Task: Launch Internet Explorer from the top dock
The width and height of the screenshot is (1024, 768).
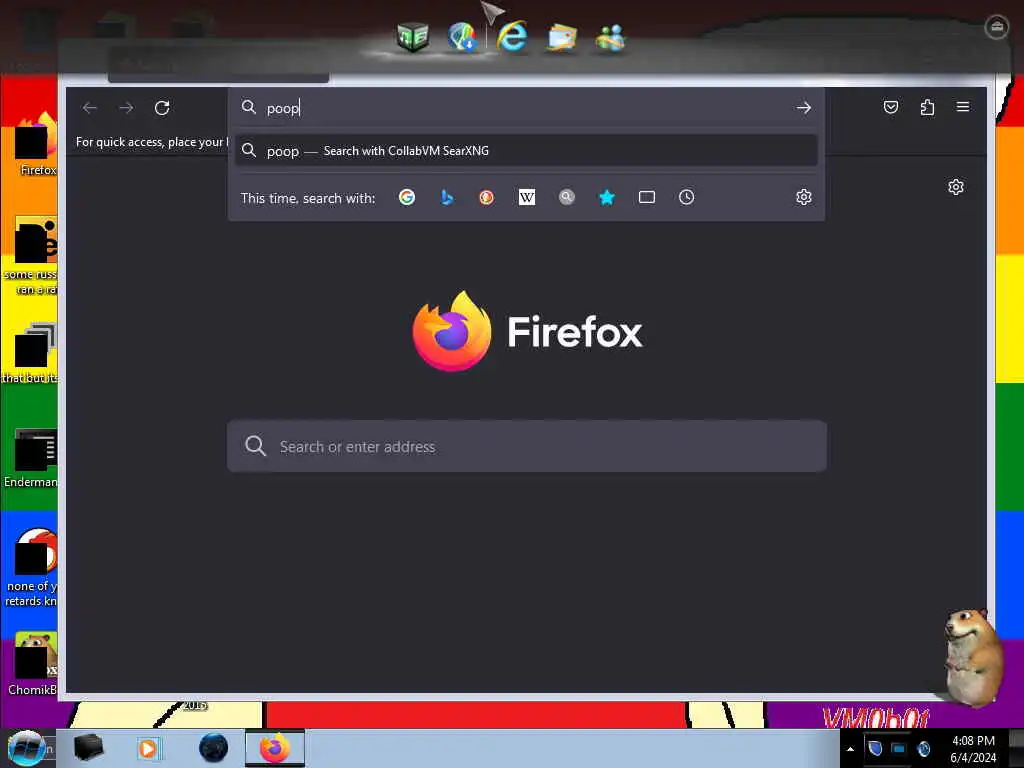Action: tap(512, 36)
